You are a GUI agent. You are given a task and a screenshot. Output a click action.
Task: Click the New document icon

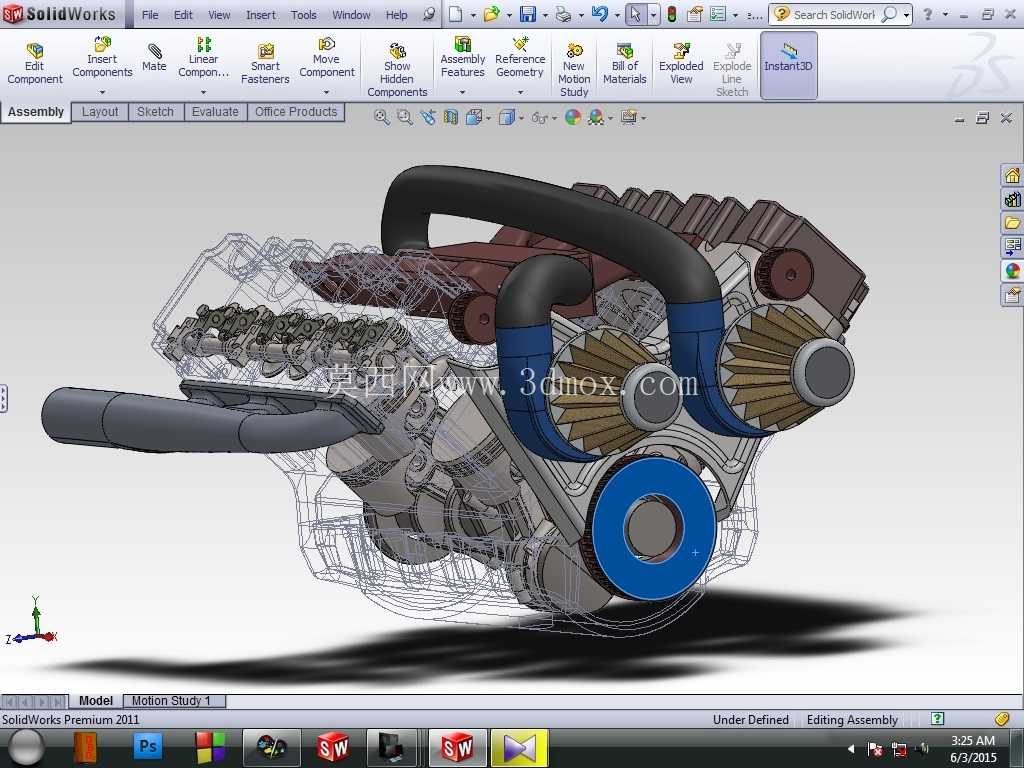pos(456,14)
